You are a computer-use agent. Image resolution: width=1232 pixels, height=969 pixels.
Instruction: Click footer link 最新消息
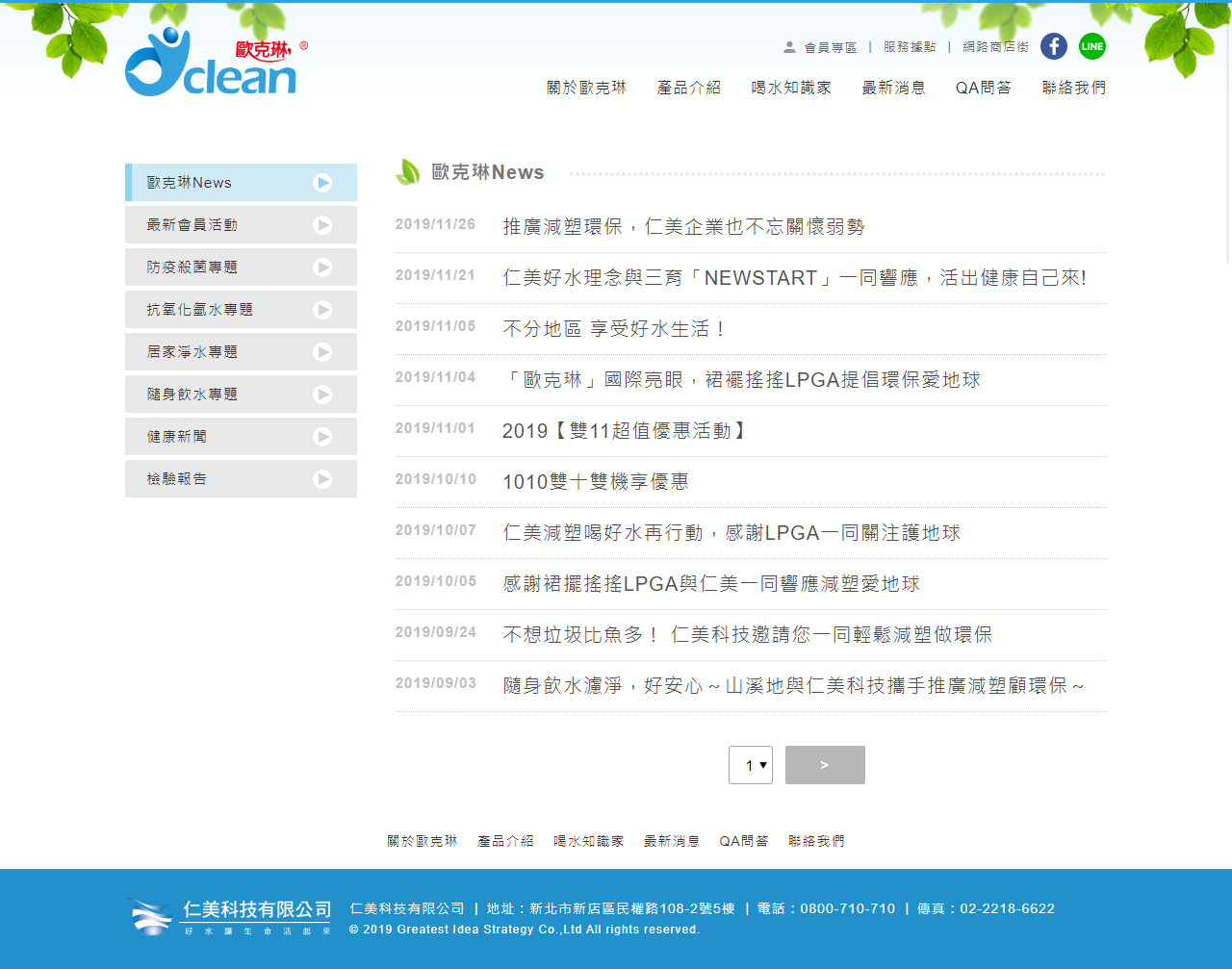point(672,841)
